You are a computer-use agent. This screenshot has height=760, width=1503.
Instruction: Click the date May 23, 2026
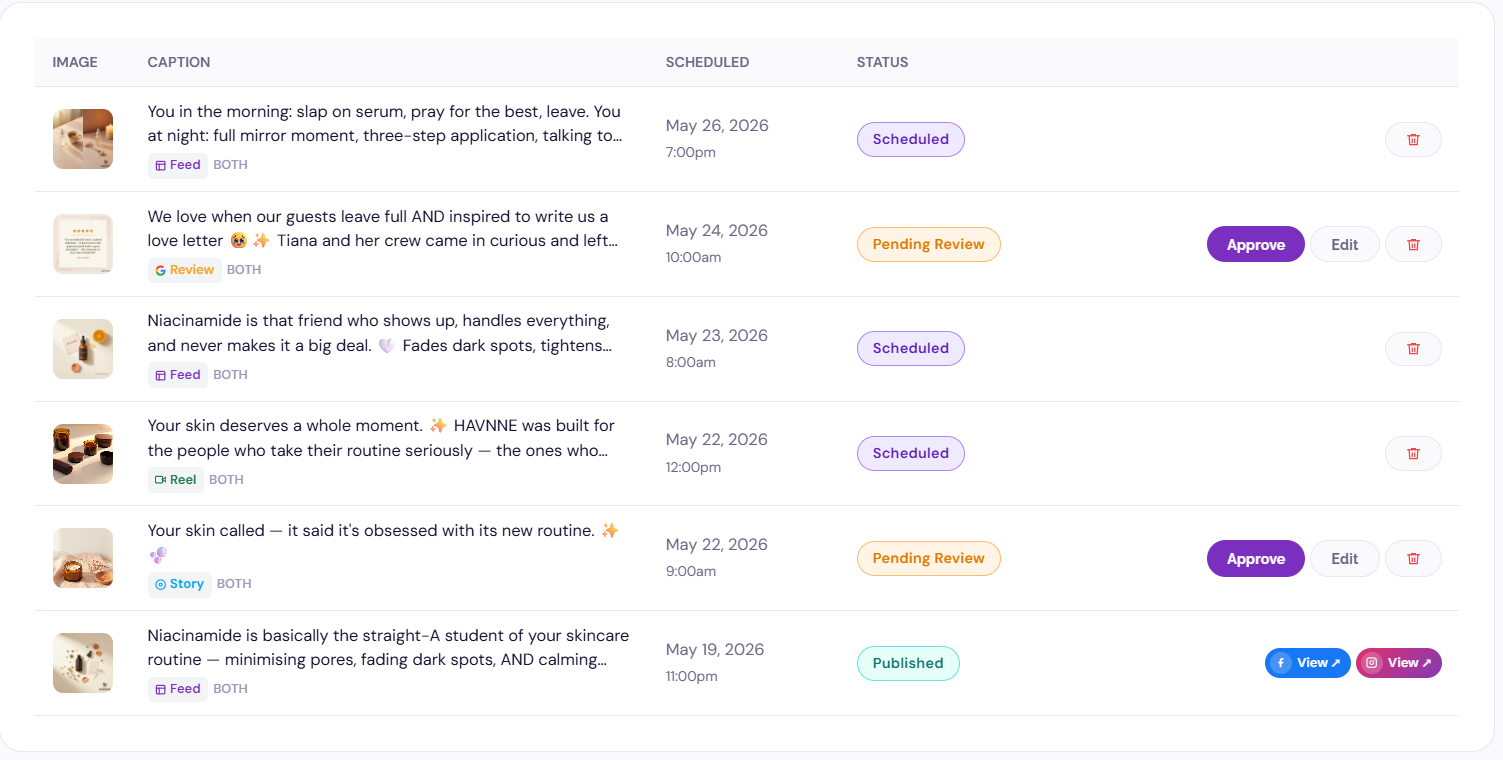point(717,335)
